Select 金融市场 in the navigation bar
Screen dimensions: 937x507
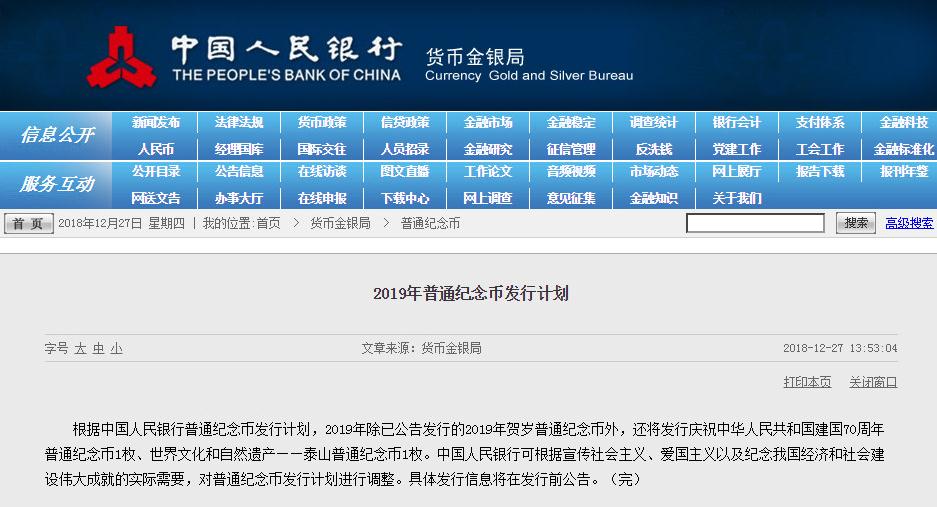pos(488,123)
